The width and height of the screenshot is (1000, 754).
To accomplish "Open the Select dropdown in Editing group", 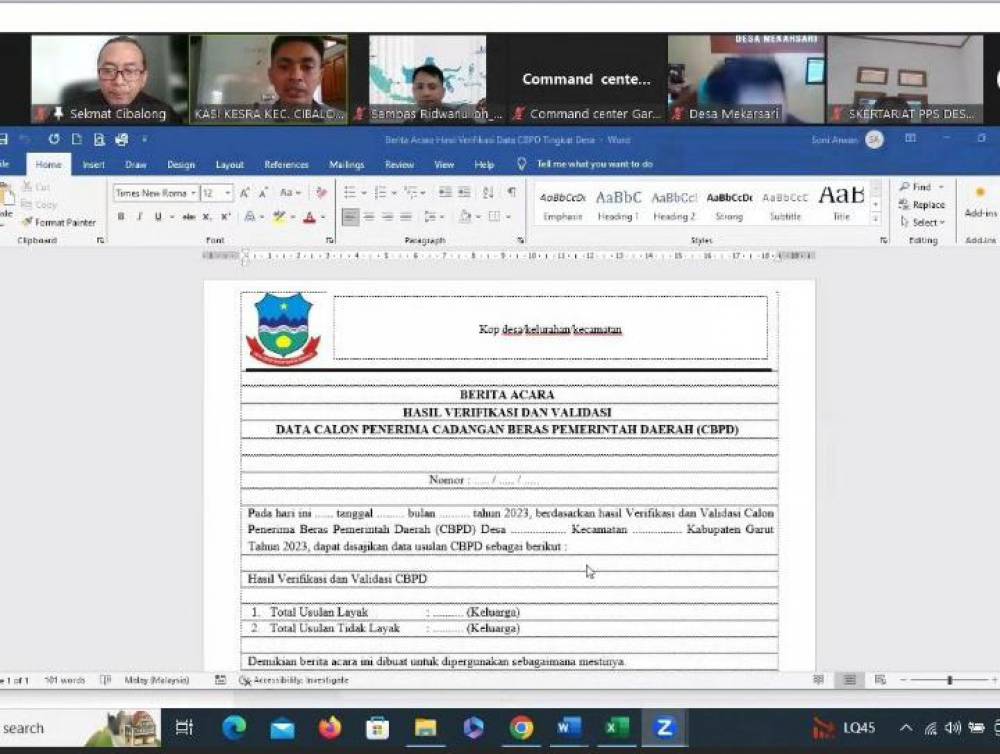I will click(923, 222).
